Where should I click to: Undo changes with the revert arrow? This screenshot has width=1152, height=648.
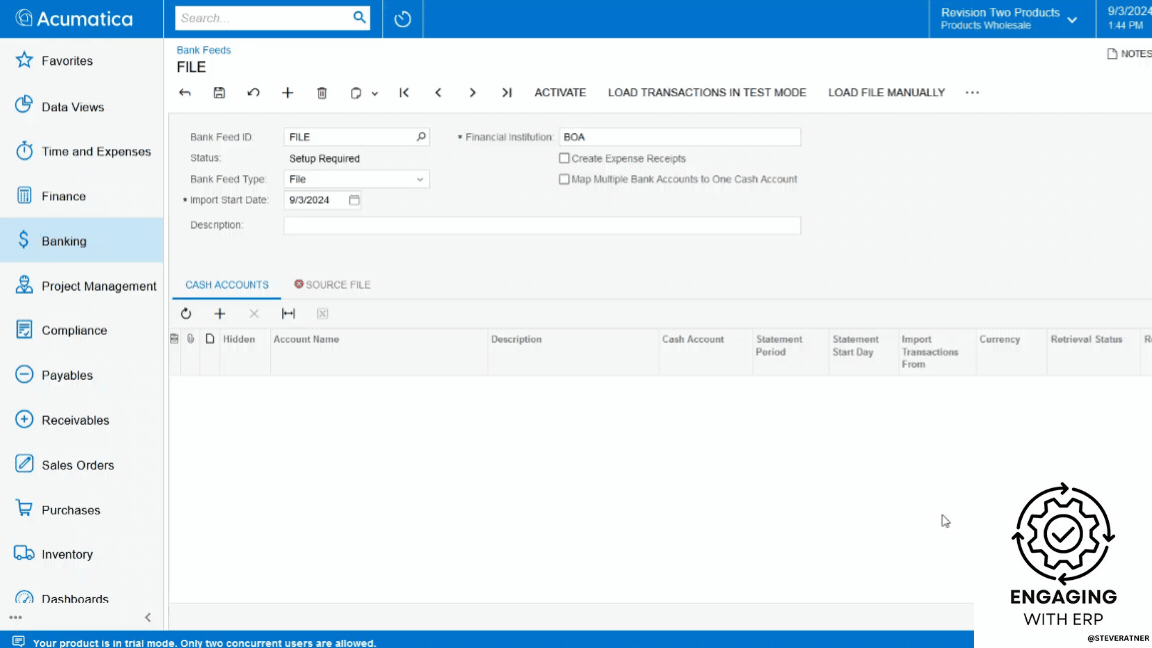click(253, 92)
